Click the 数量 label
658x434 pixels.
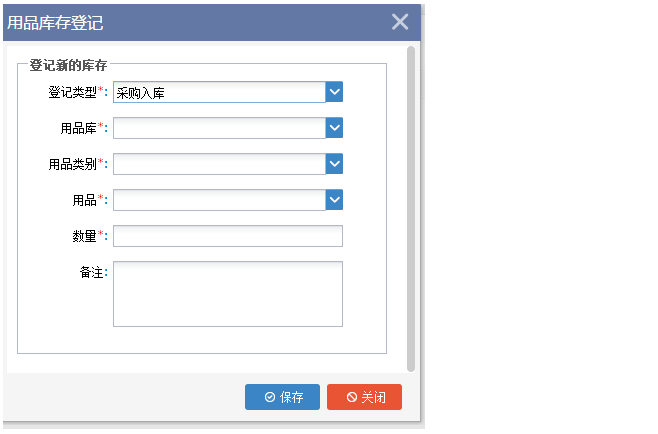[x=90, y=236]
